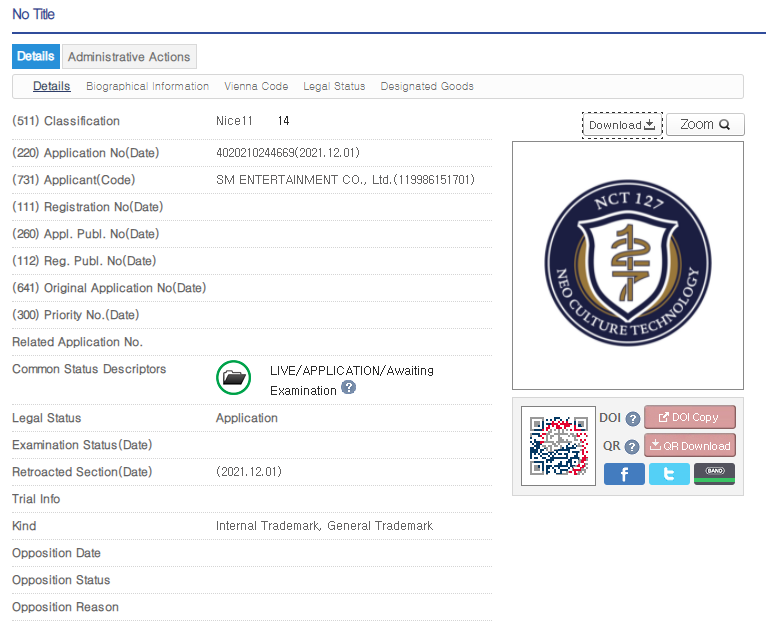Click the Nice11 classification value
The height and width of the screenshot is (643, 766).
click(234, 121)
